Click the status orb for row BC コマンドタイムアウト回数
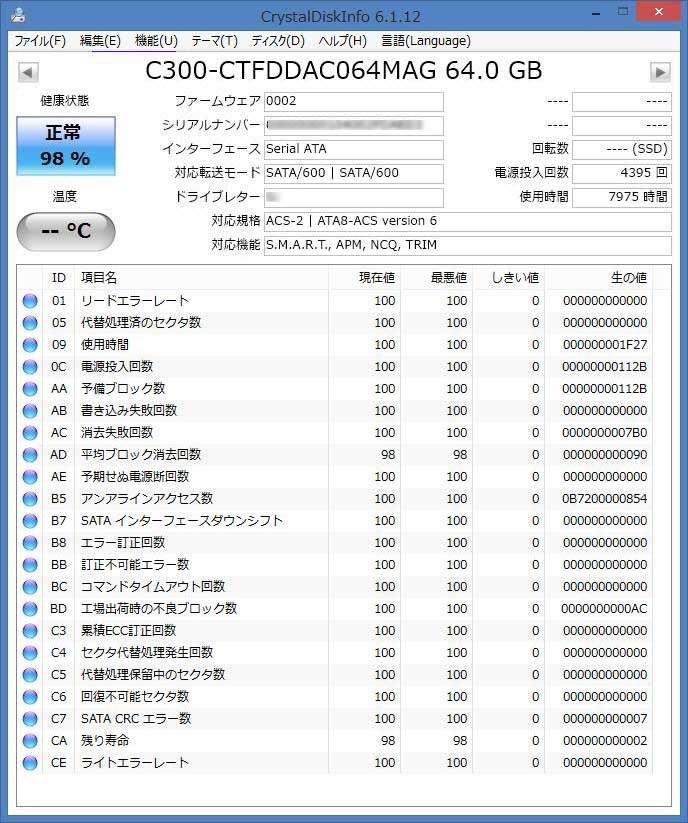 tap(30, 587)
